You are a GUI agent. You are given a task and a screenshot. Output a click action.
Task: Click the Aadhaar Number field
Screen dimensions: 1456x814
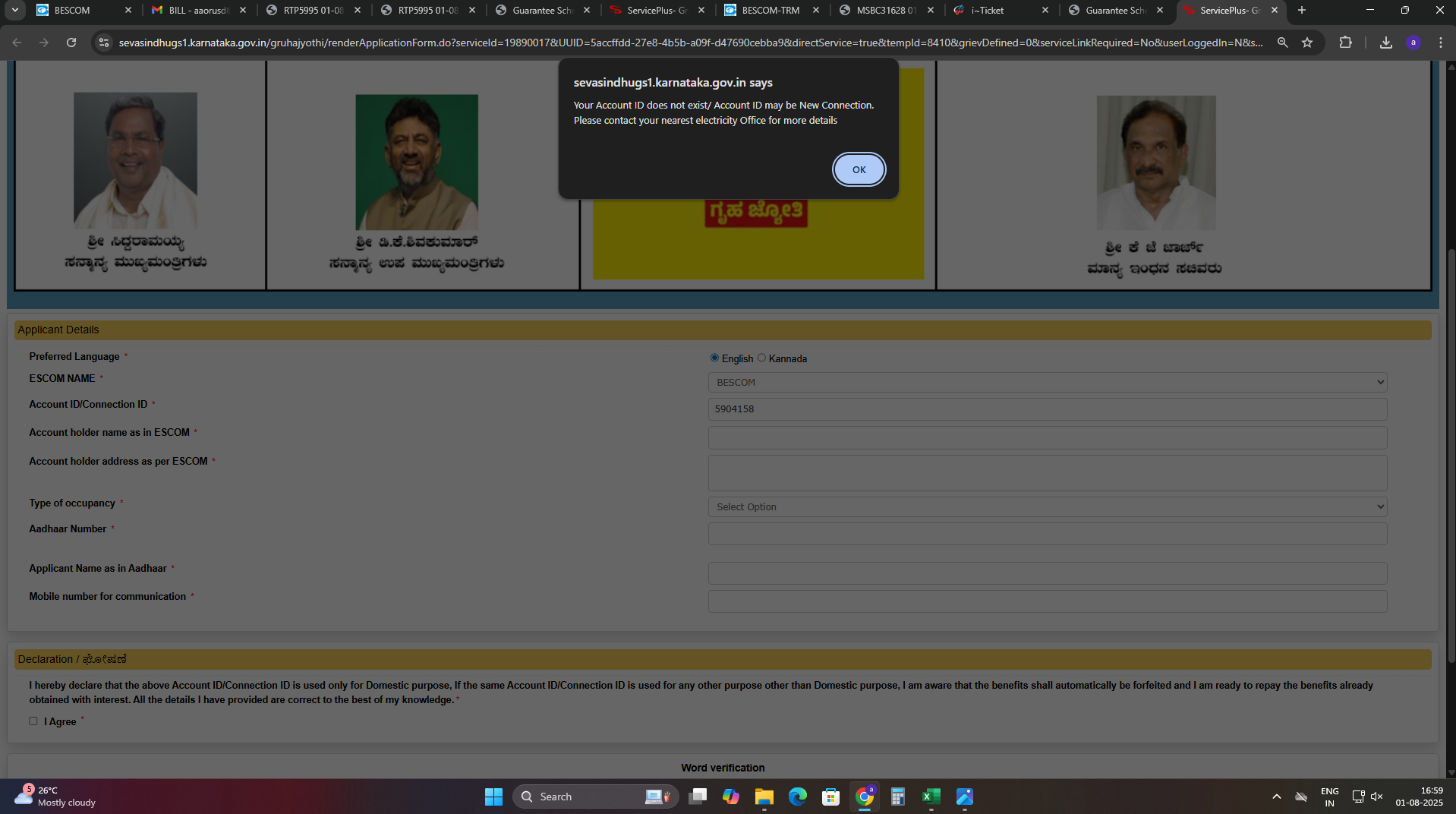click(x=1048, y=534)
